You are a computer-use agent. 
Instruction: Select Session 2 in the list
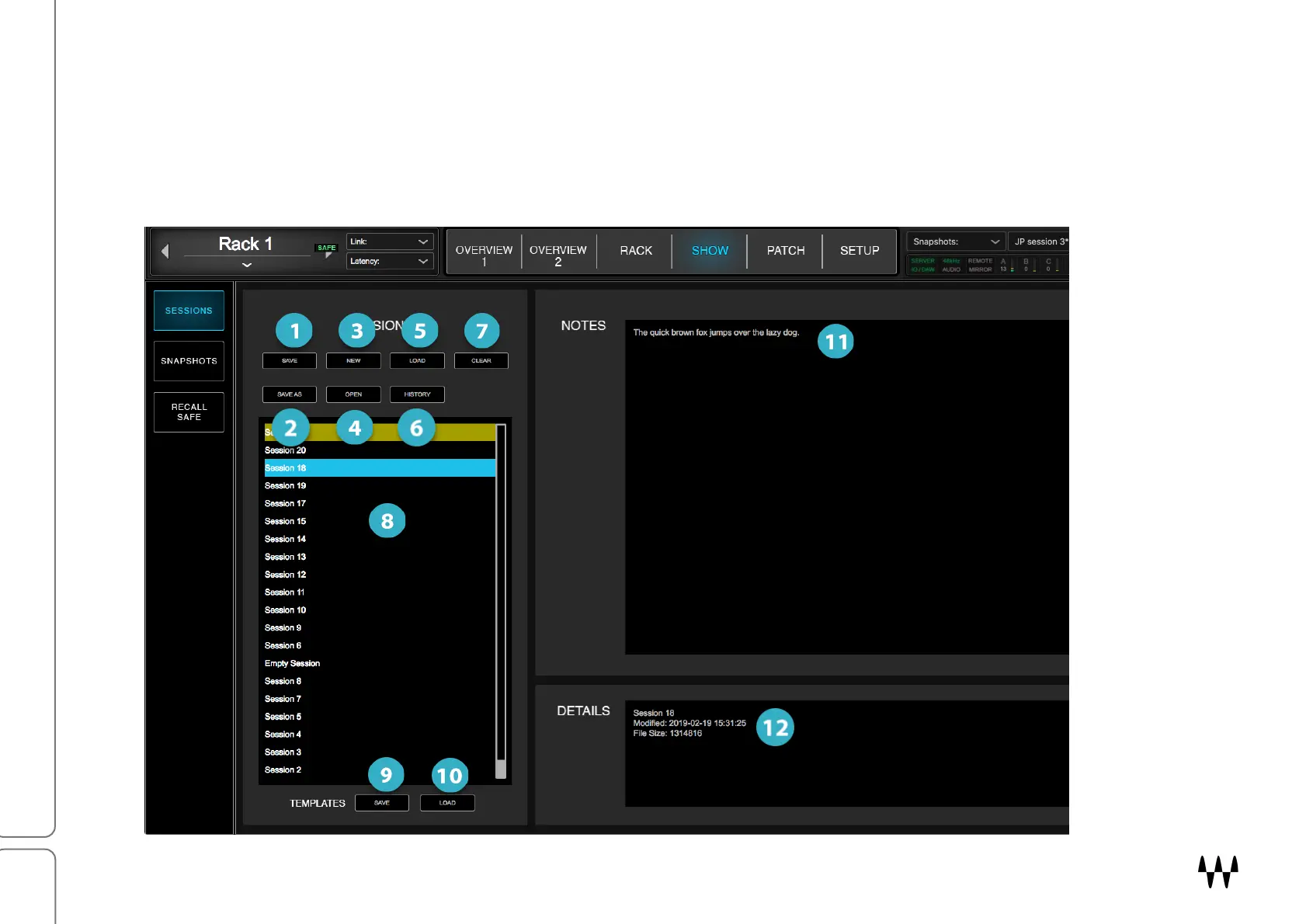[x=380, y=770]
